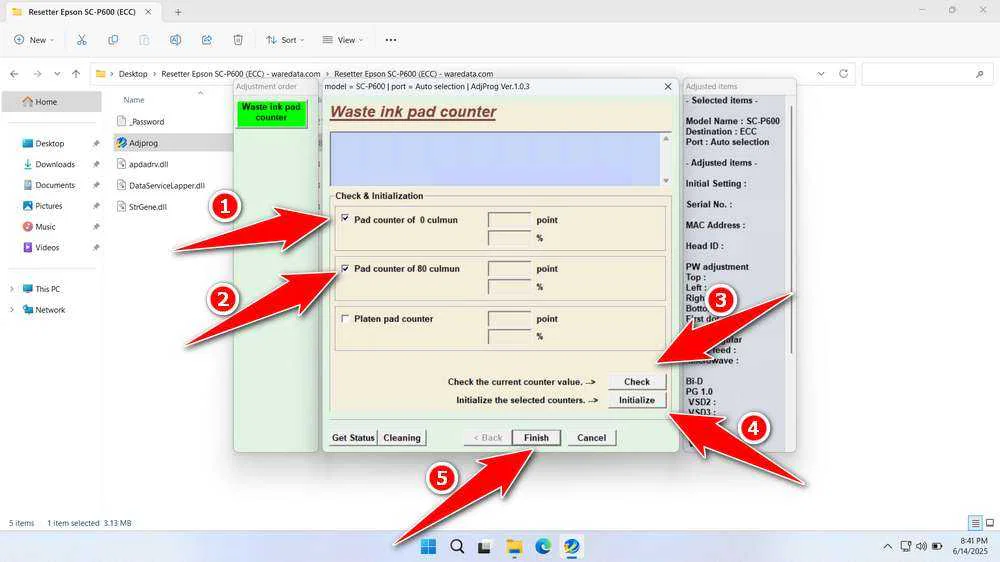Open the taskbar Search magnifier icon
1000x562 pixels.
pyautogui.click(x=457, y=547)
